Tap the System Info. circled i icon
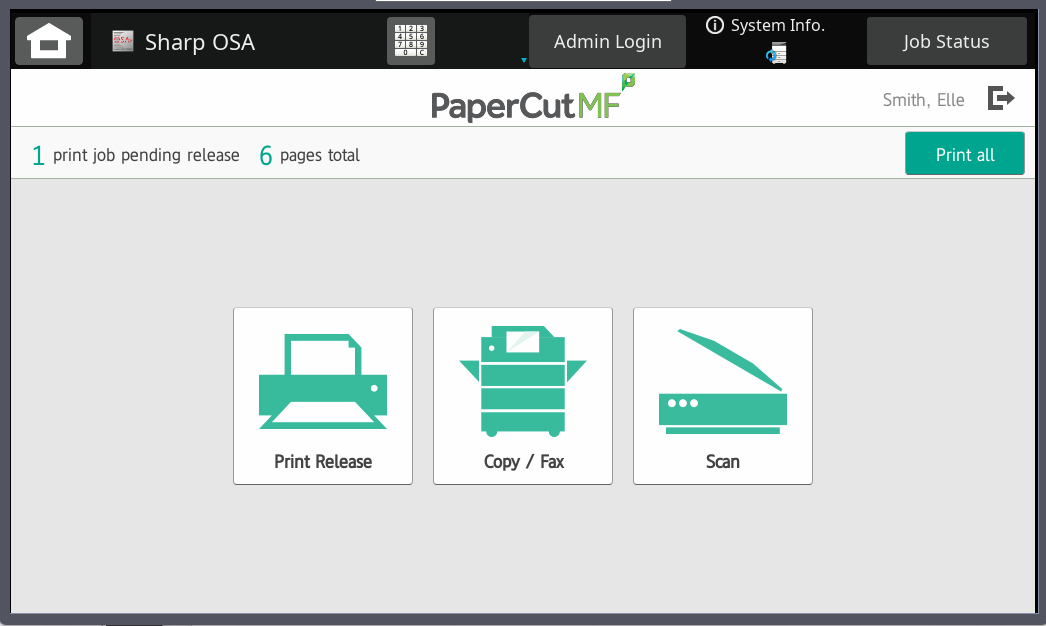This screenshot has width=1046, height=626. point(714,25)
